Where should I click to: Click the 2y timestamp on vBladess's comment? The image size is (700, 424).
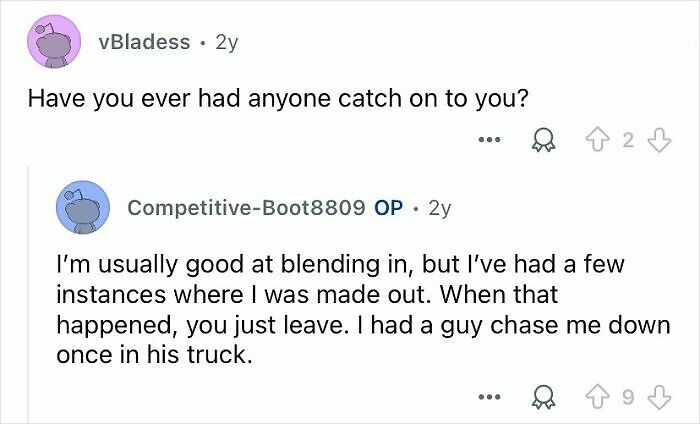(227, 42)
